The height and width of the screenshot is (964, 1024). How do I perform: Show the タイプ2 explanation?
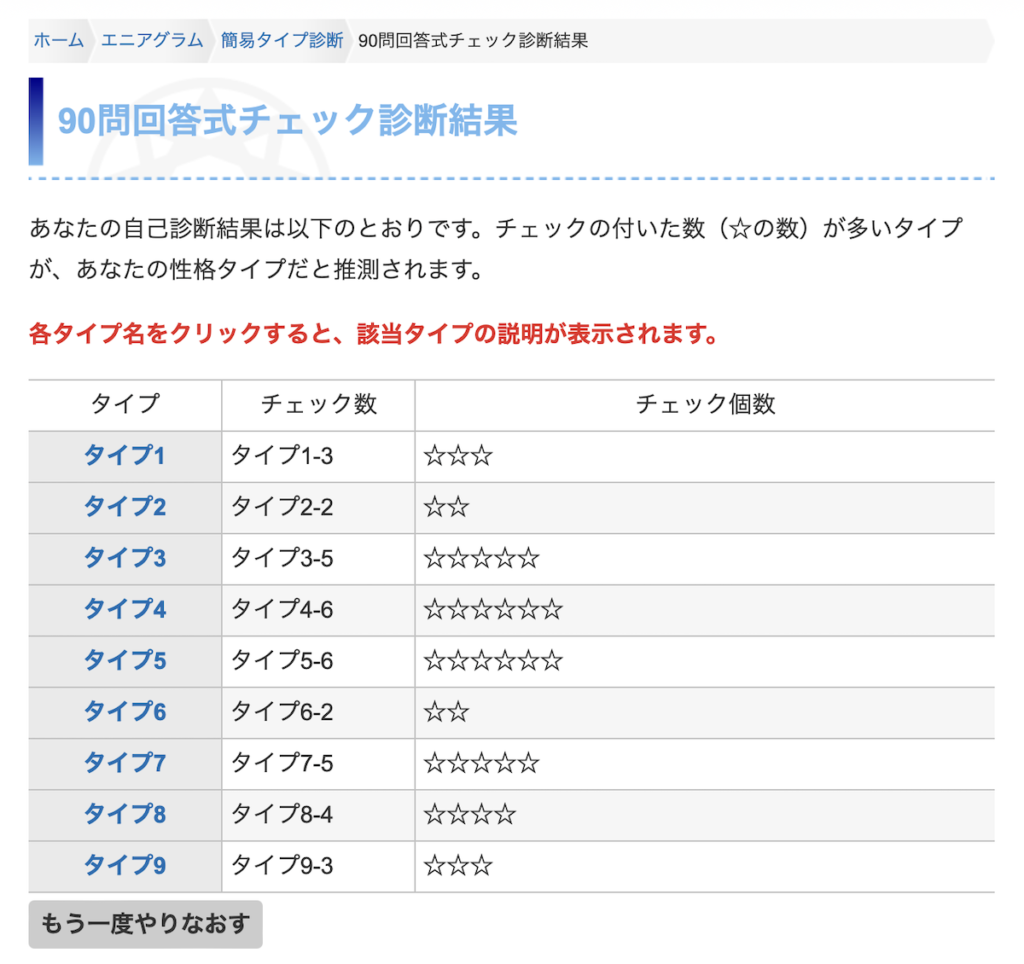point(124,507)
